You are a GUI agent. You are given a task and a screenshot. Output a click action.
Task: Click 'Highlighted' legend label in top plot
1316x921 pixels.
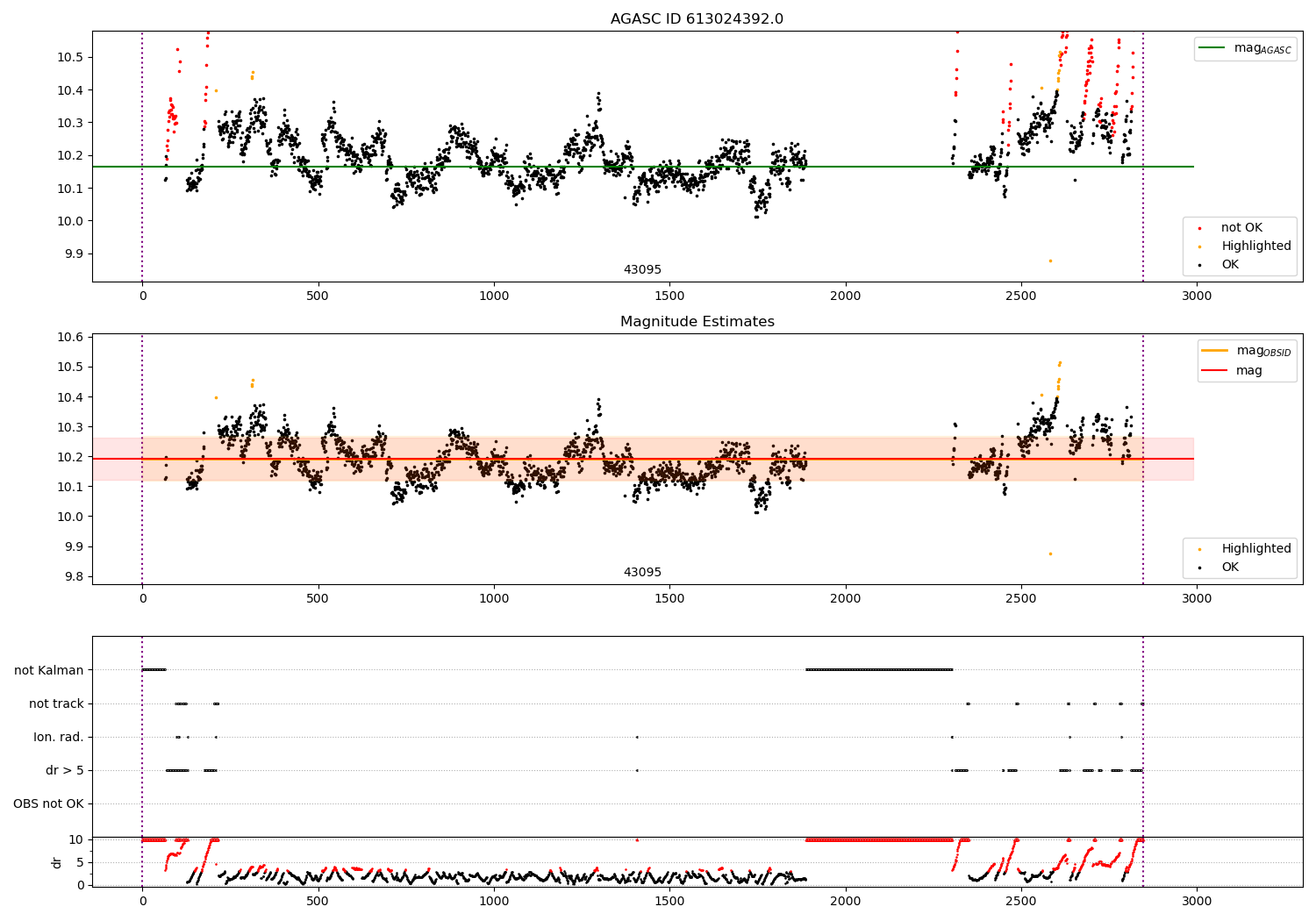pyautogui.click(x=1256, y=246)
